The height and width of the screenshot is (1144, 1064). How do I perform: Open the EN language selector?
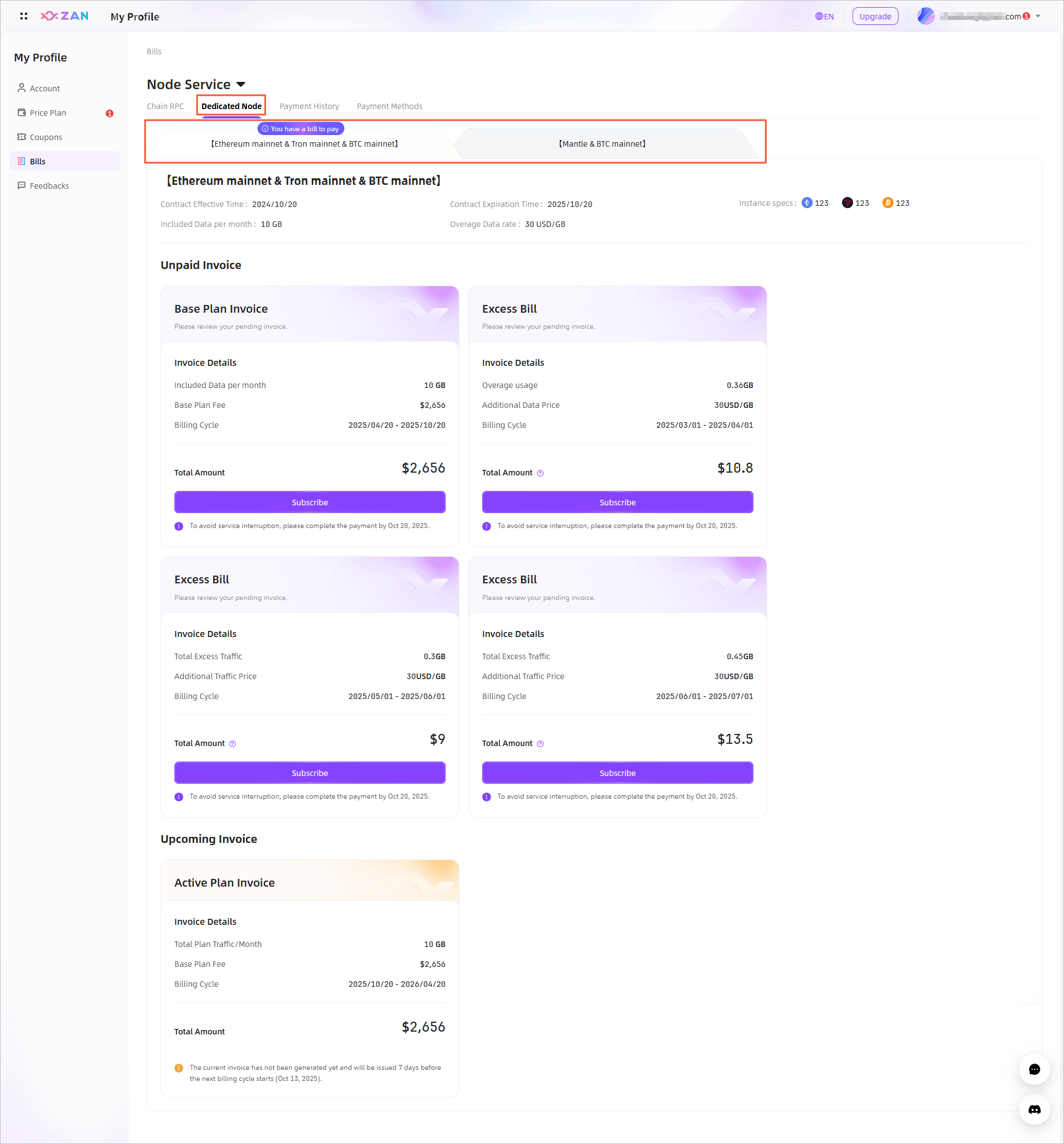tap(825, 16)
